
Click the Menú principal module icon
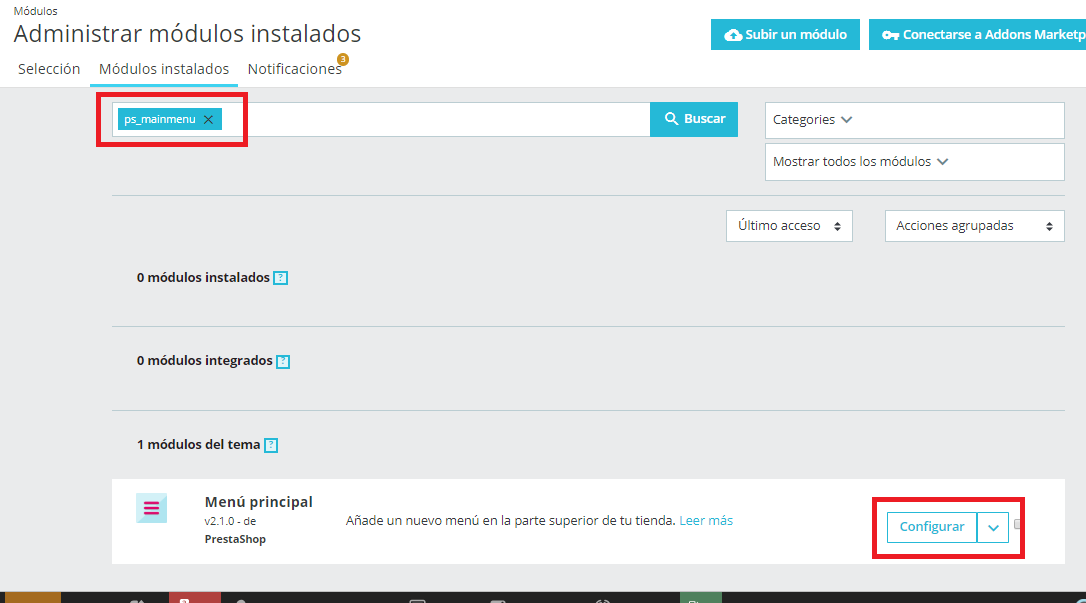click(x=152, y=508)
